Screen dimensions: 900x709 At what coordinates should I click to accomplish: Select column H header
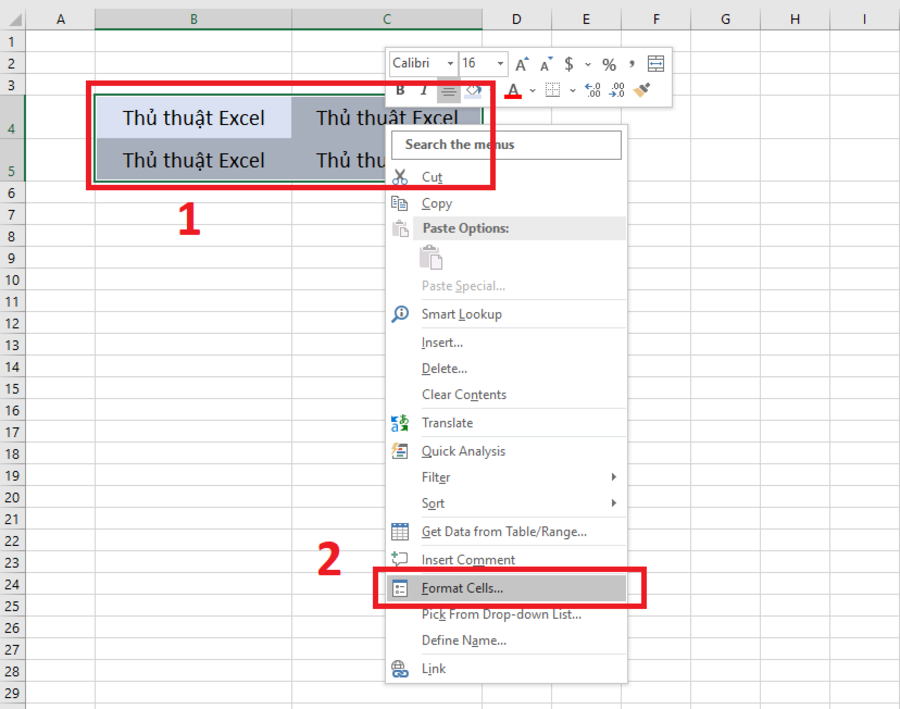795,20
